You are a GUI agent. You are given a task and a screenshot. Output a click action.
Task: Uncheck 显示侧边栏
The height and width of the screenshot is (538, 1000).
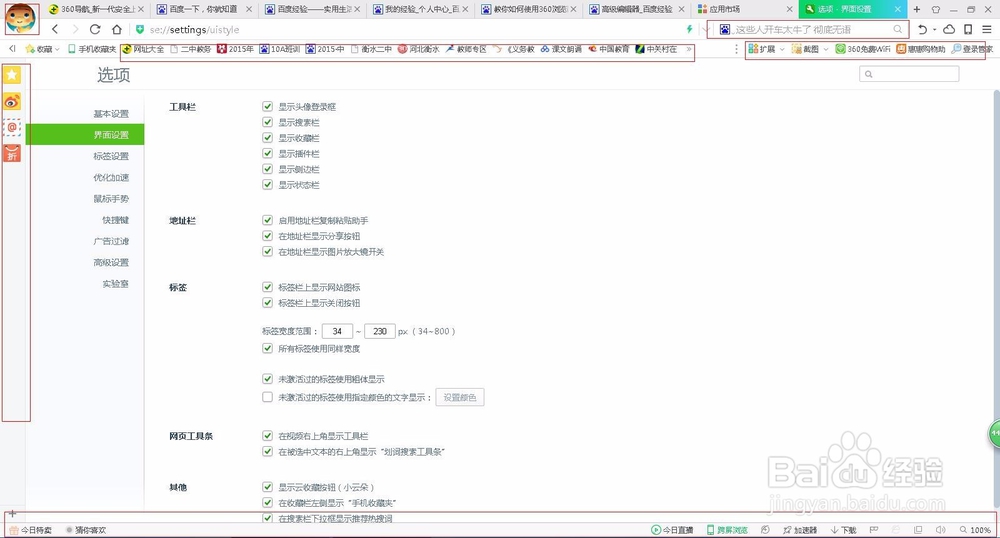pos(267,169)
